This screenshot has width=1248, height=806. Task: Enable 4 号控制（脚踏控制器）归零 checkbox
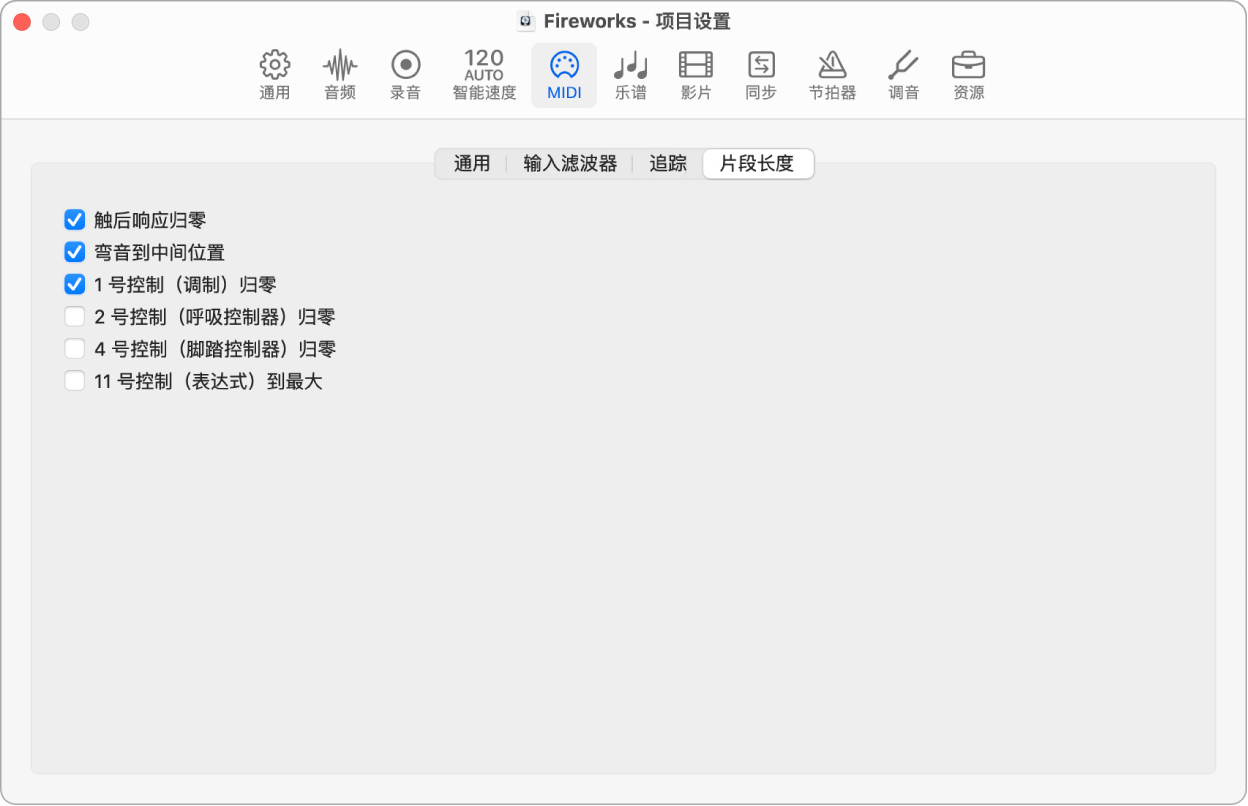tap(74, 349)
